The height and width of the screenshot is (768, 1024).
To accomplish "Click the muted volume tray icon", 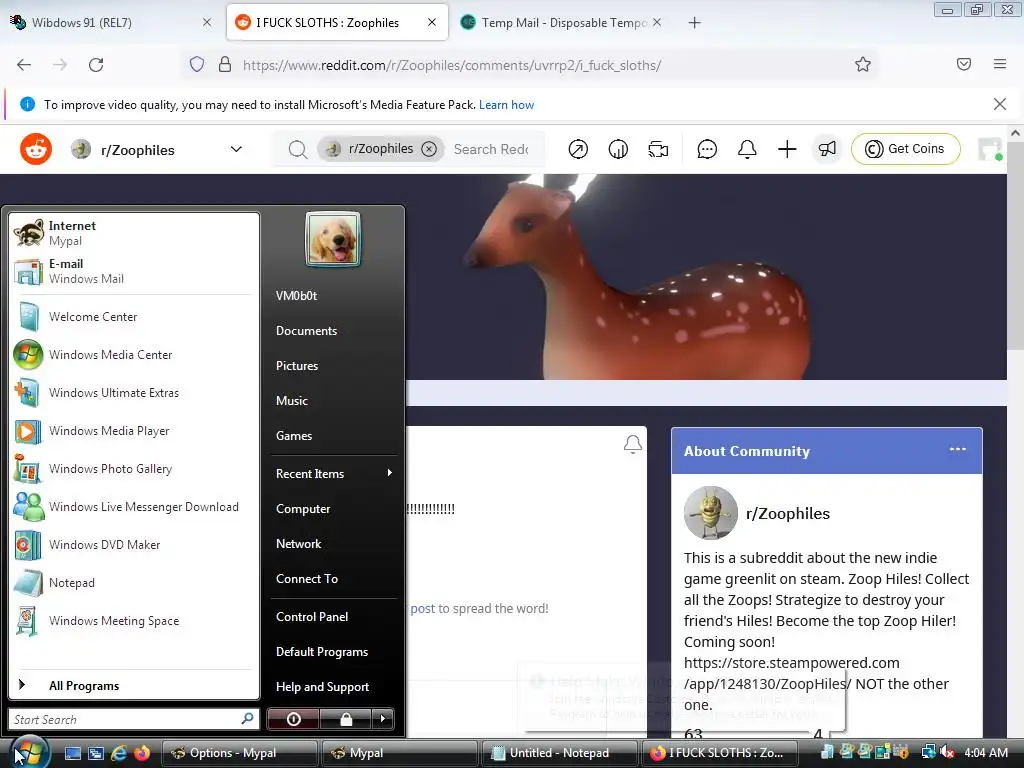I will (947, 752).
